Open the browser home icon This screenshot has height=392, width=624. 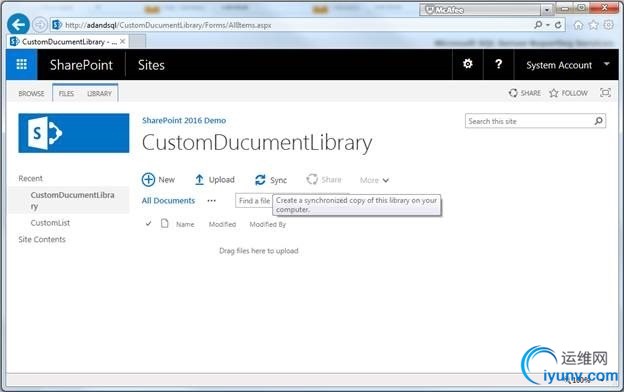tap(578, 25)
